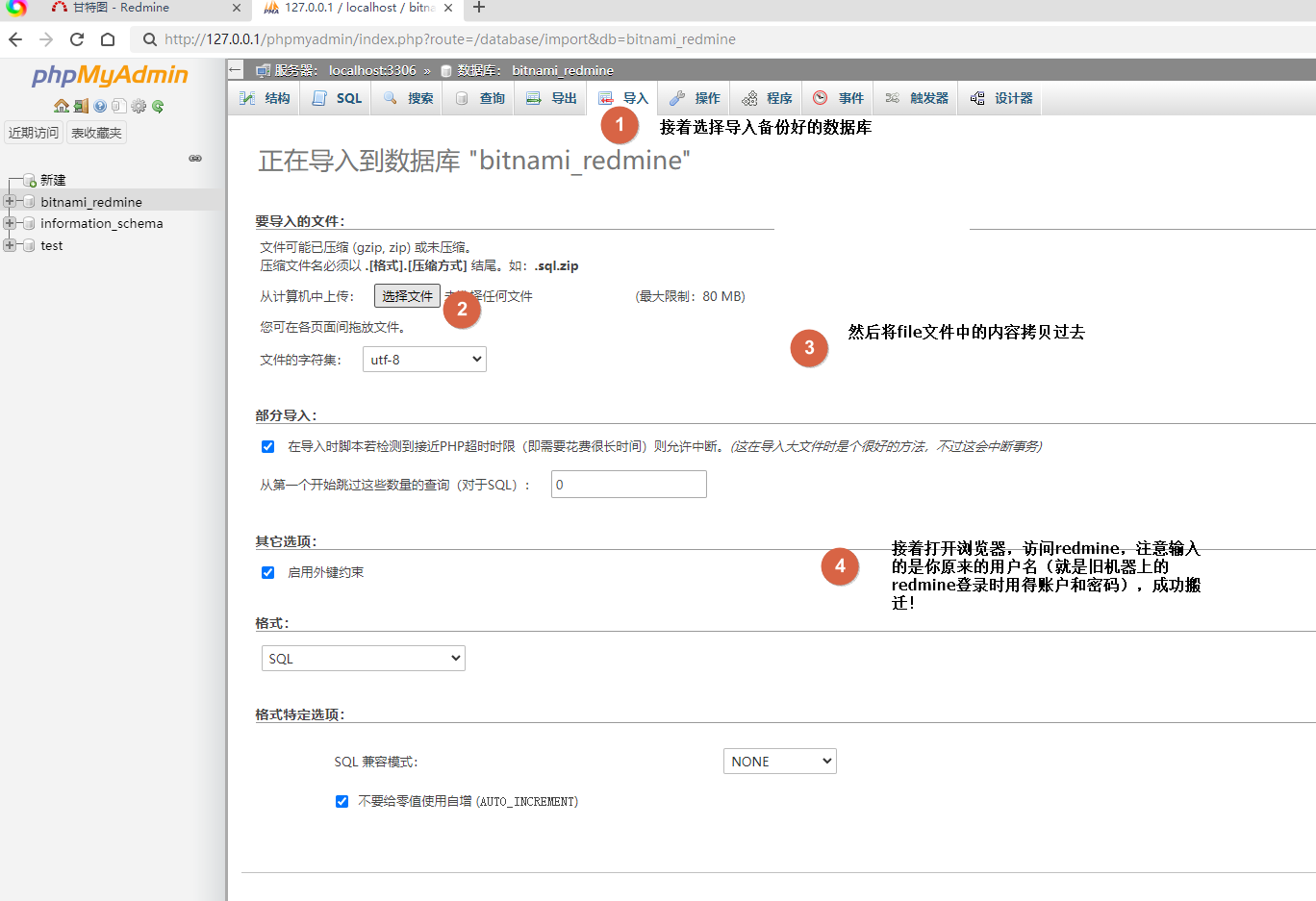Refresh the browser page

click(77, 39)
